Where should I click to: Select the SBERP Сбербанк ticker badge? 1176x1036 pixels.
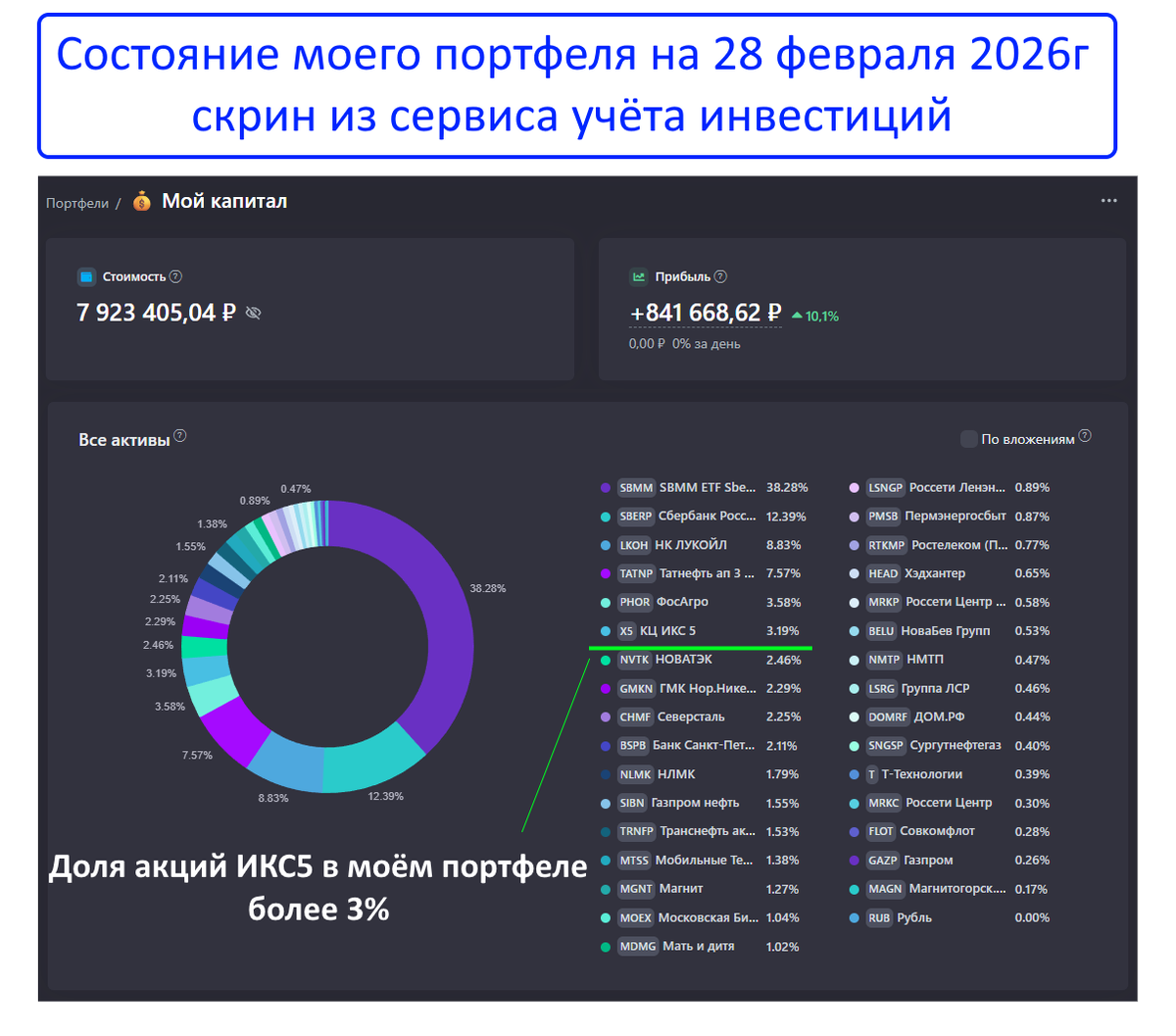(635, 516)
